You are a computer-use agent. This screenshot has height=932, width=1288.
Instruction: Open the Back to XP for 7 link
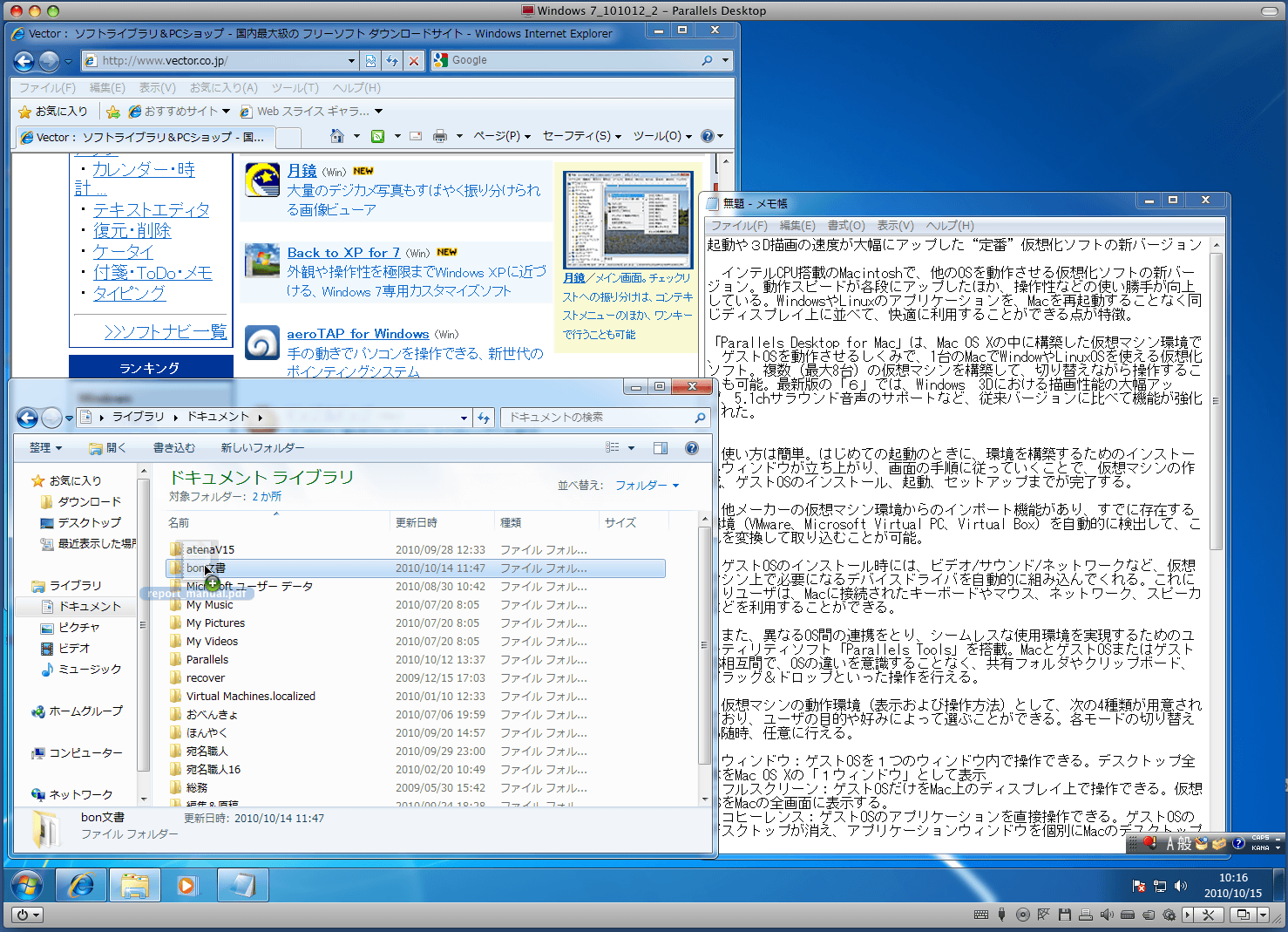point(343,253)
